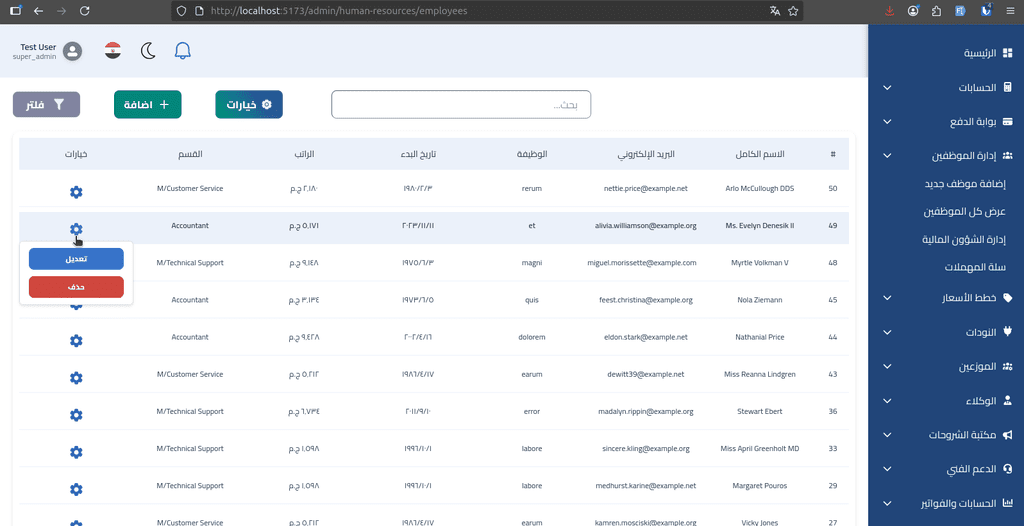Collapse the إدارة الموظفين sidebar section

point(946,156)
